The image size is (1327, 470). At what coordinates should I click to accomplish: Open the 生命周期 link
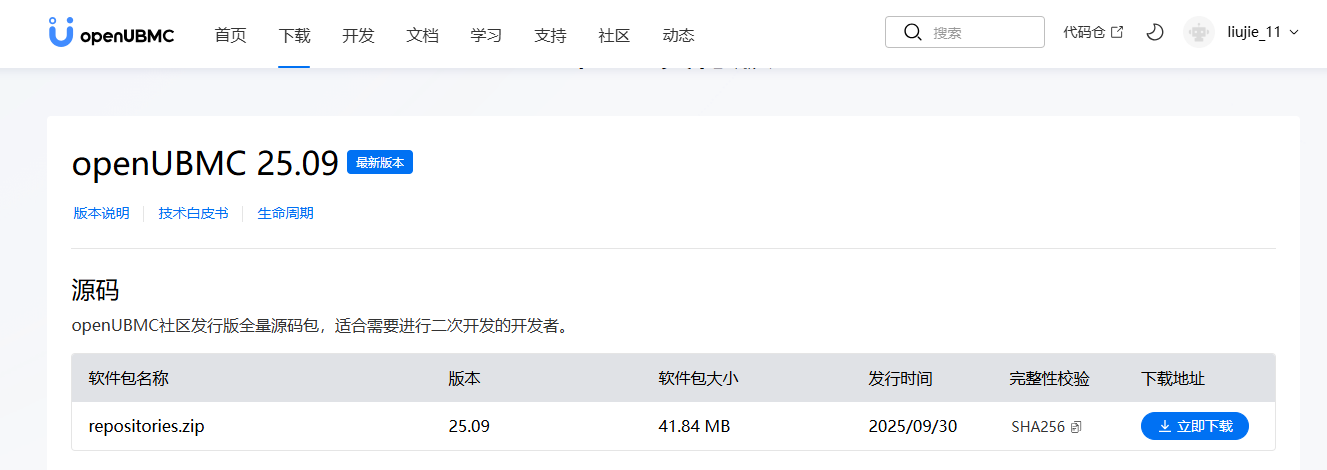point(285,213)
